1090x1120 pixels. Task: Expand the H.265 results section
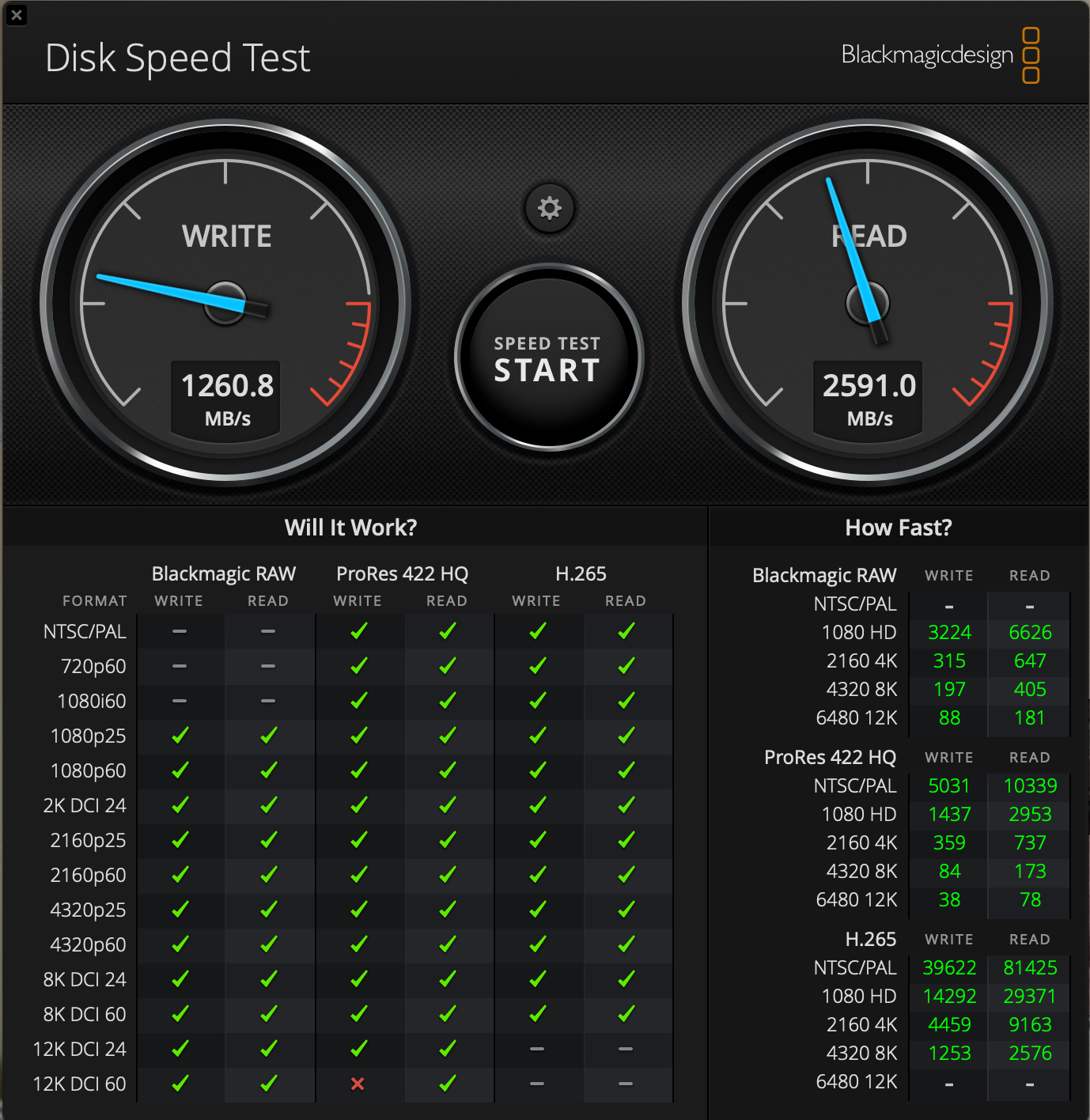[870, 939]
